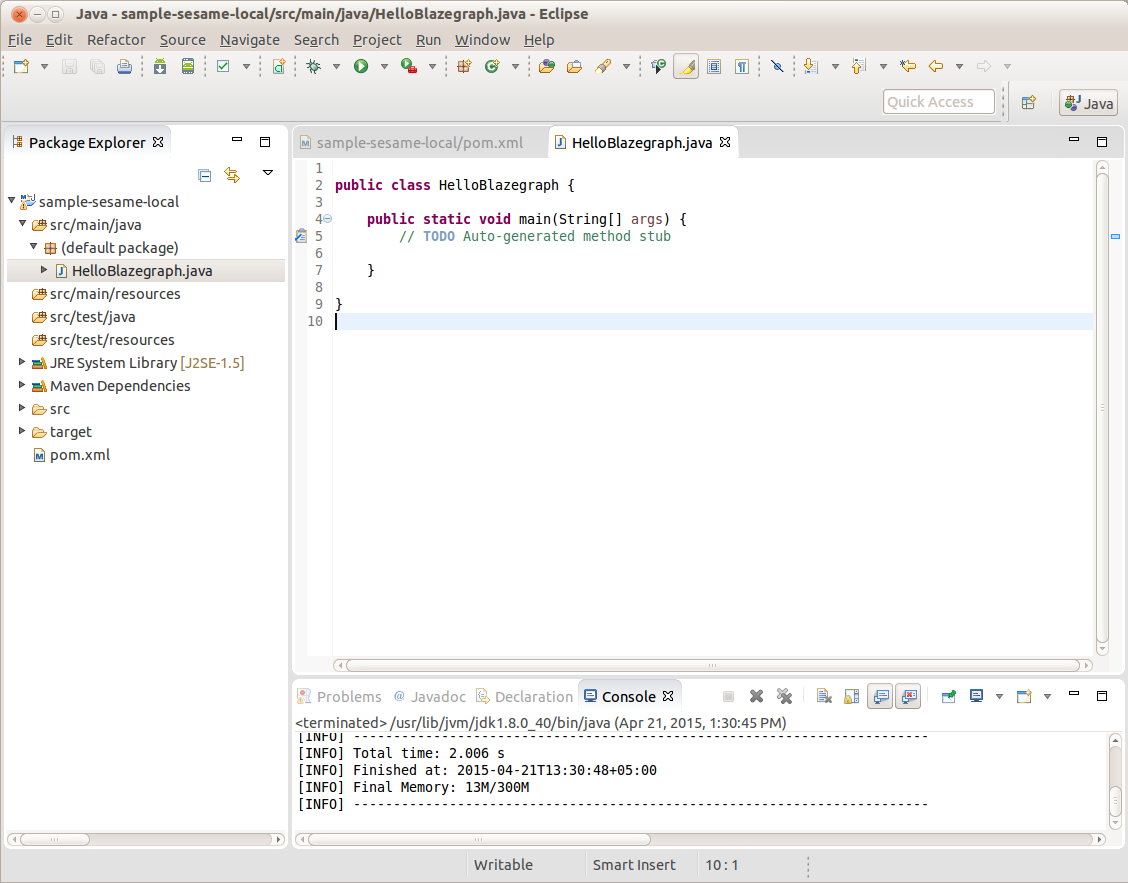Screen dimensions: 1128x883
Task: Remove all terminated launches in Console
Action: coord(784,696)
